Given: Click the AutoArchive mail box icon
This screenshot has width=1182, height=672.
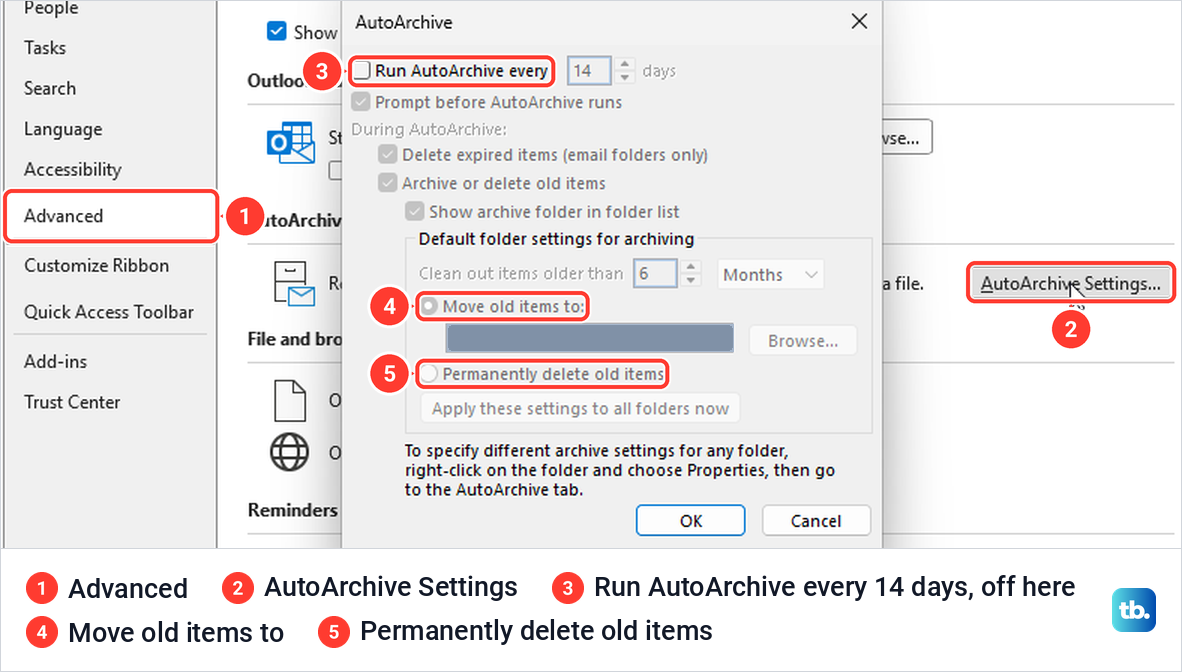Looking at the screenshot, I should coord(293,284).
